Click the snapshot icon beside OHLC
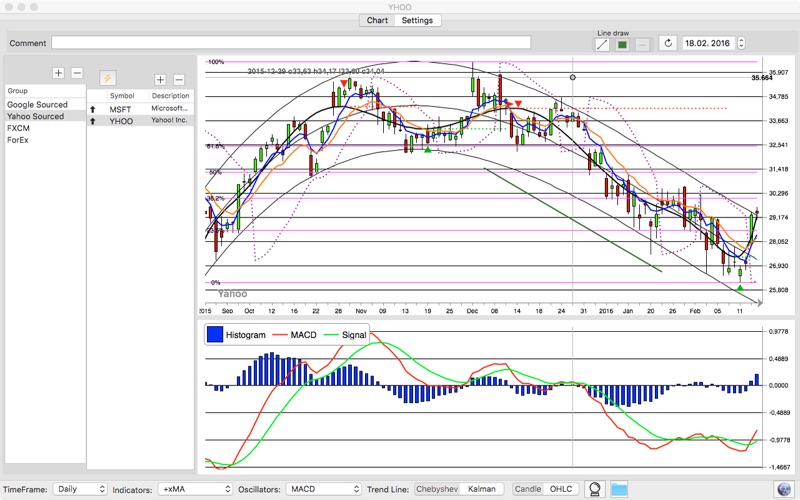The width and height of the screenshot is (800, 500). pos(595,489)
